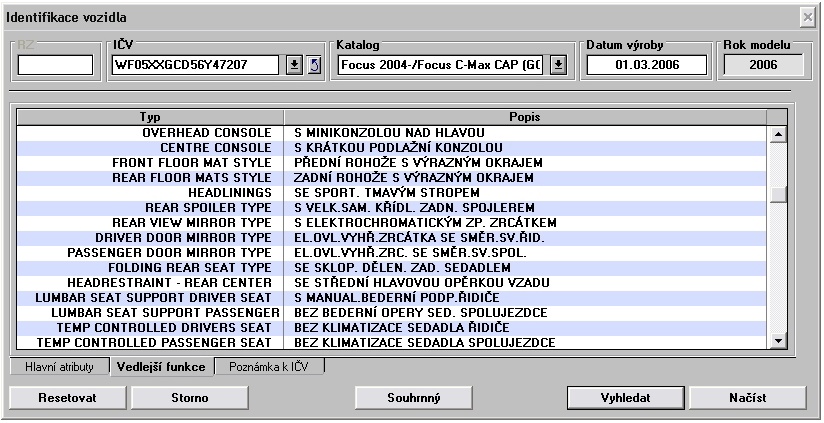Image resolution: width=824 pixels, height=423 pixels.
Task: Select the Vedlejší funkce tab
Action: [x=160, y=367]
